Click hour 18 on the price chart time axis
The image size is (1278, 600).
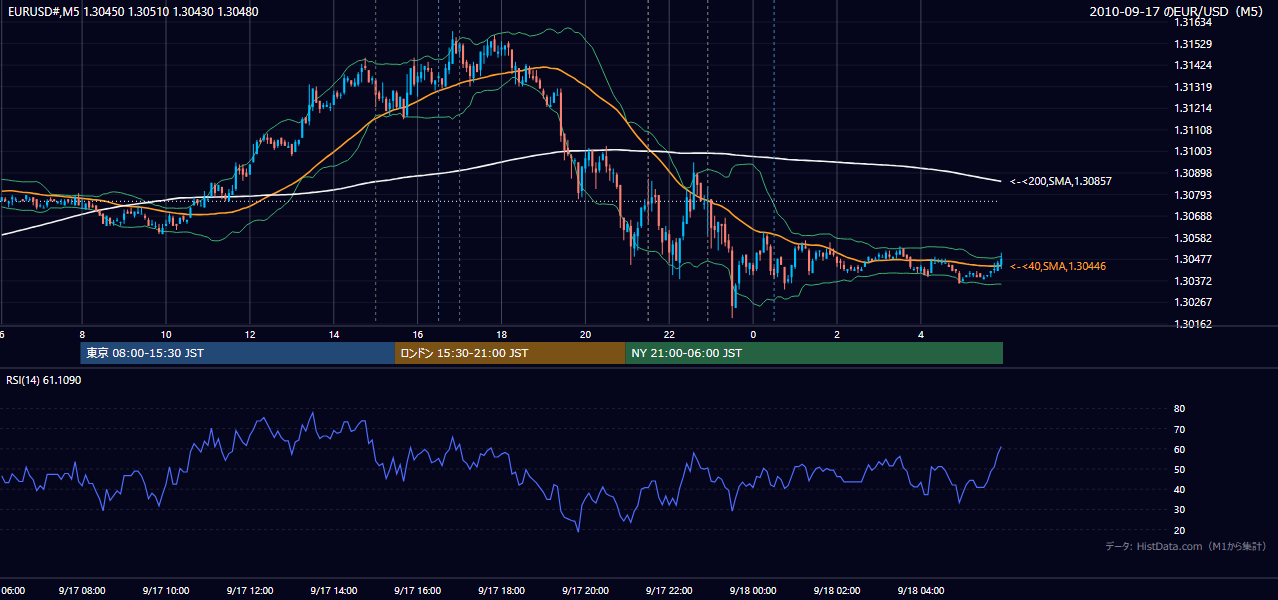click(502, 335)
